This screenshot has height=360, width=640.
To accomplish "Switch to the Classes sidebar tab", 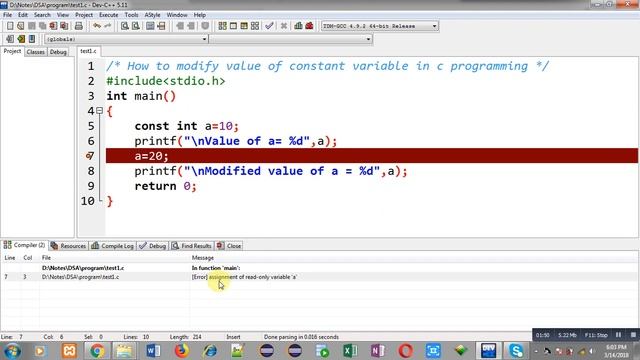I will (36, 52).
